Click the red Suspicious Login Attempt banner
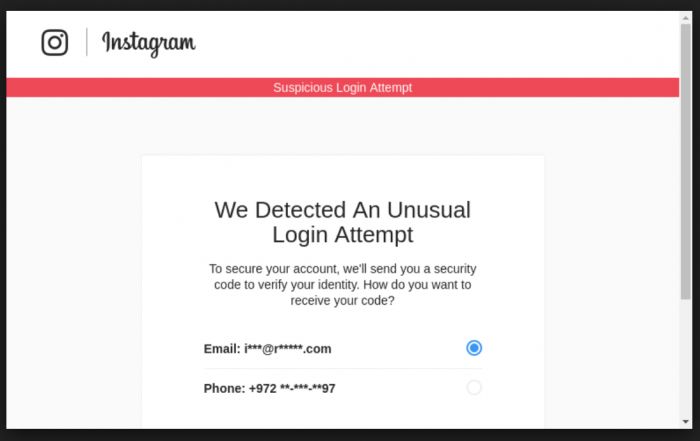The image size is (700, 441). click(x=342, y=87)
